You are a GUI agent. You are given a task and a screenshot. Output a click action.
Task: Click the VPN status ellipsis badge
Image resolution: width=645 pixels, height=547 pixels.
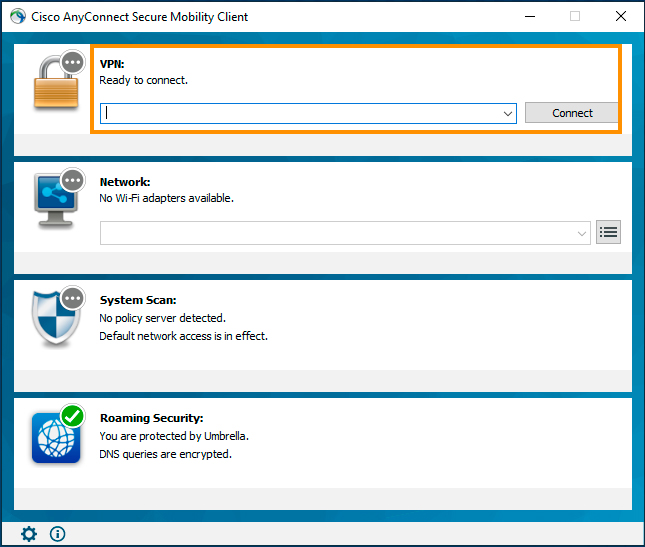coord(73,63)
